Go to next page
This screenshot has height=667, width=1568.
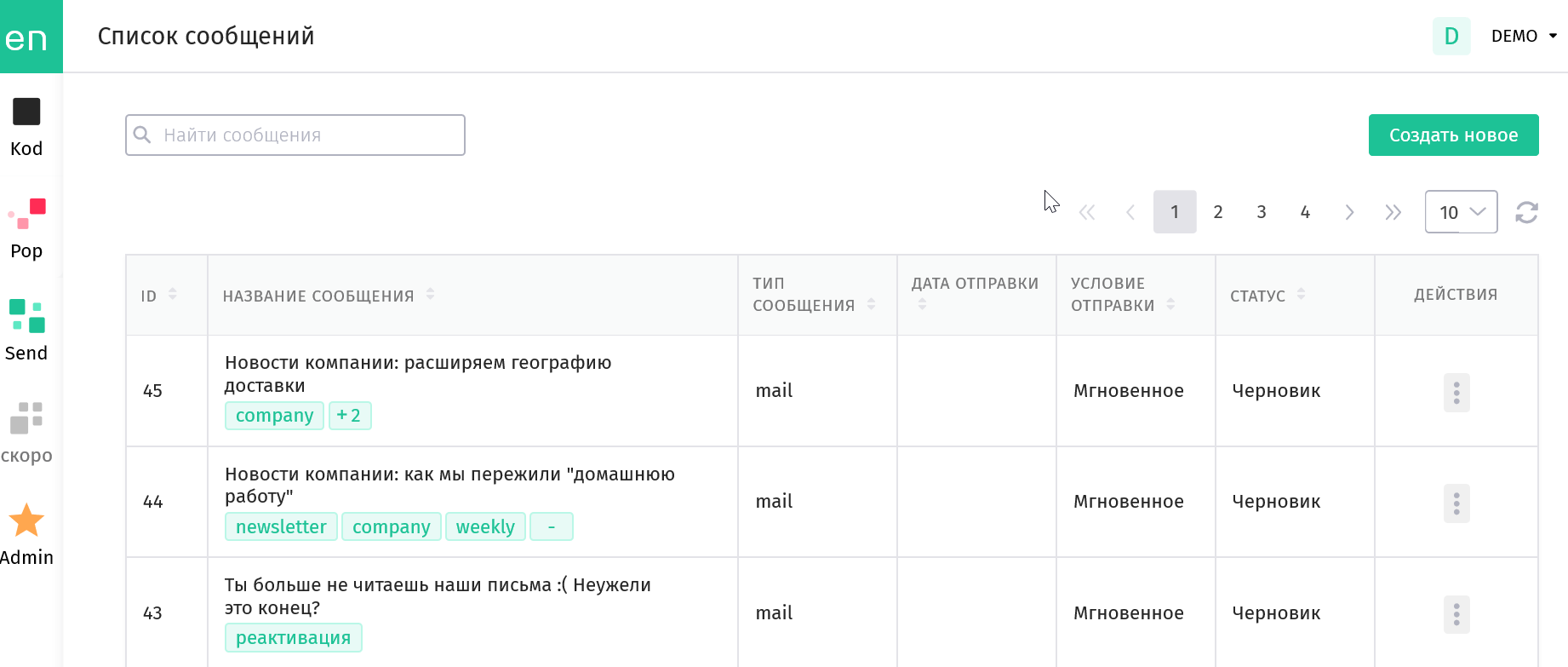[x=1349, y=212]
